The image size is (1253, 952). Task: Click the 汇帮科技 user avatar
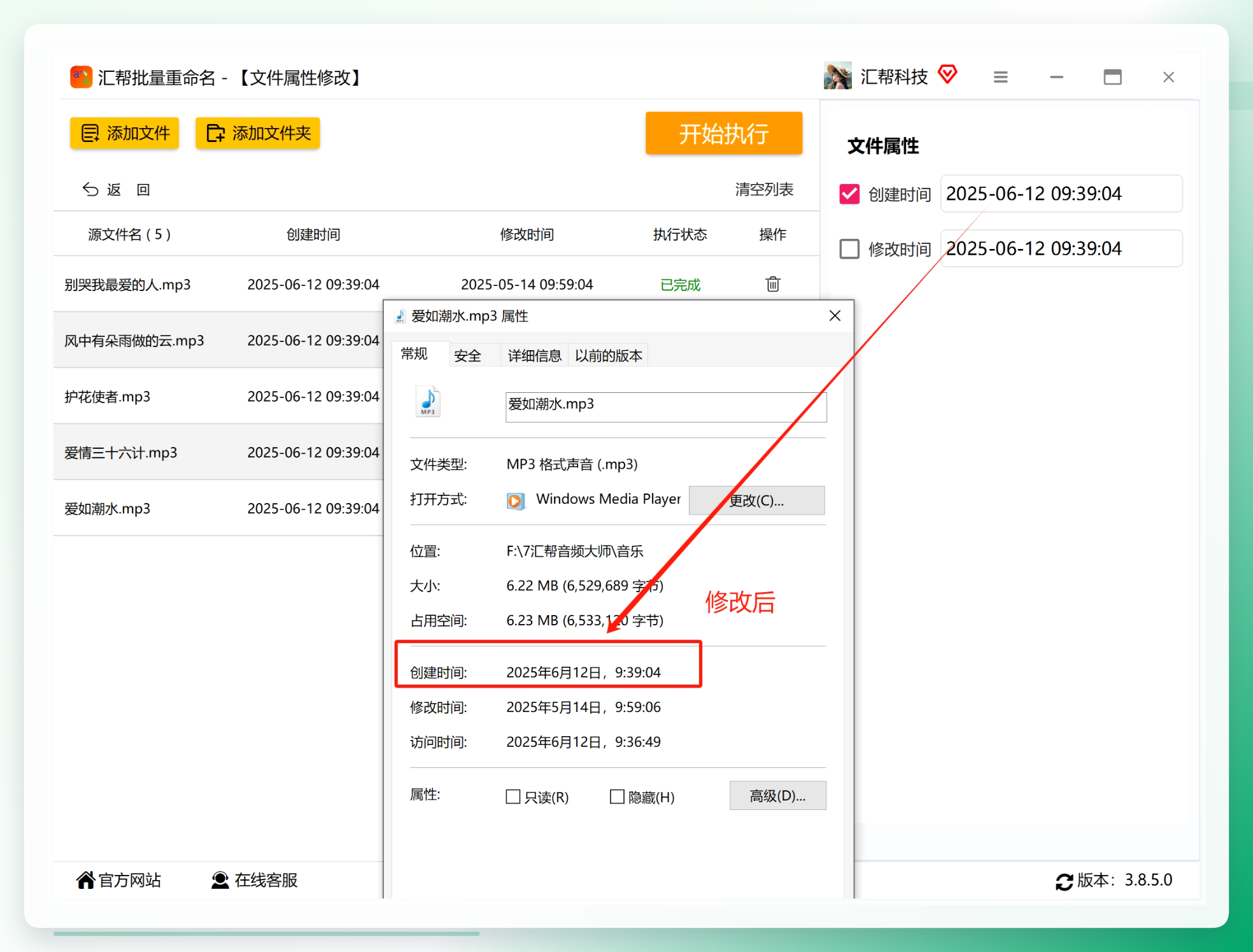[x=837, y=76]
